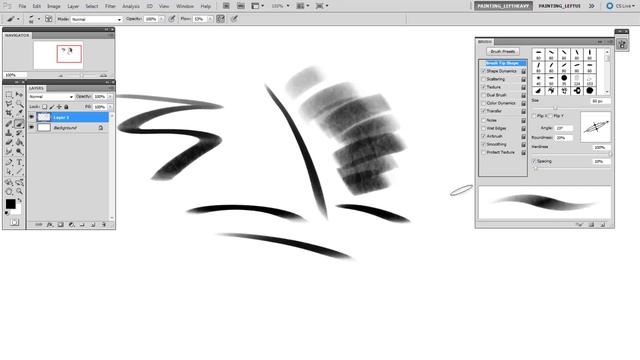This screenshot has height=360, width=640.
Task: Switch to PAINTING_LEFTUSE workspace
Action: tap(559, 6)
